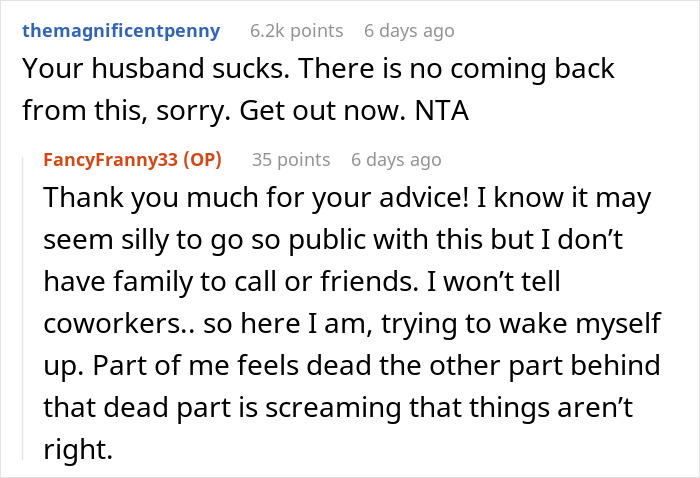700x478 pixels.
Task: Click the final word 'right.' in the reply
Action: point(72,449)
